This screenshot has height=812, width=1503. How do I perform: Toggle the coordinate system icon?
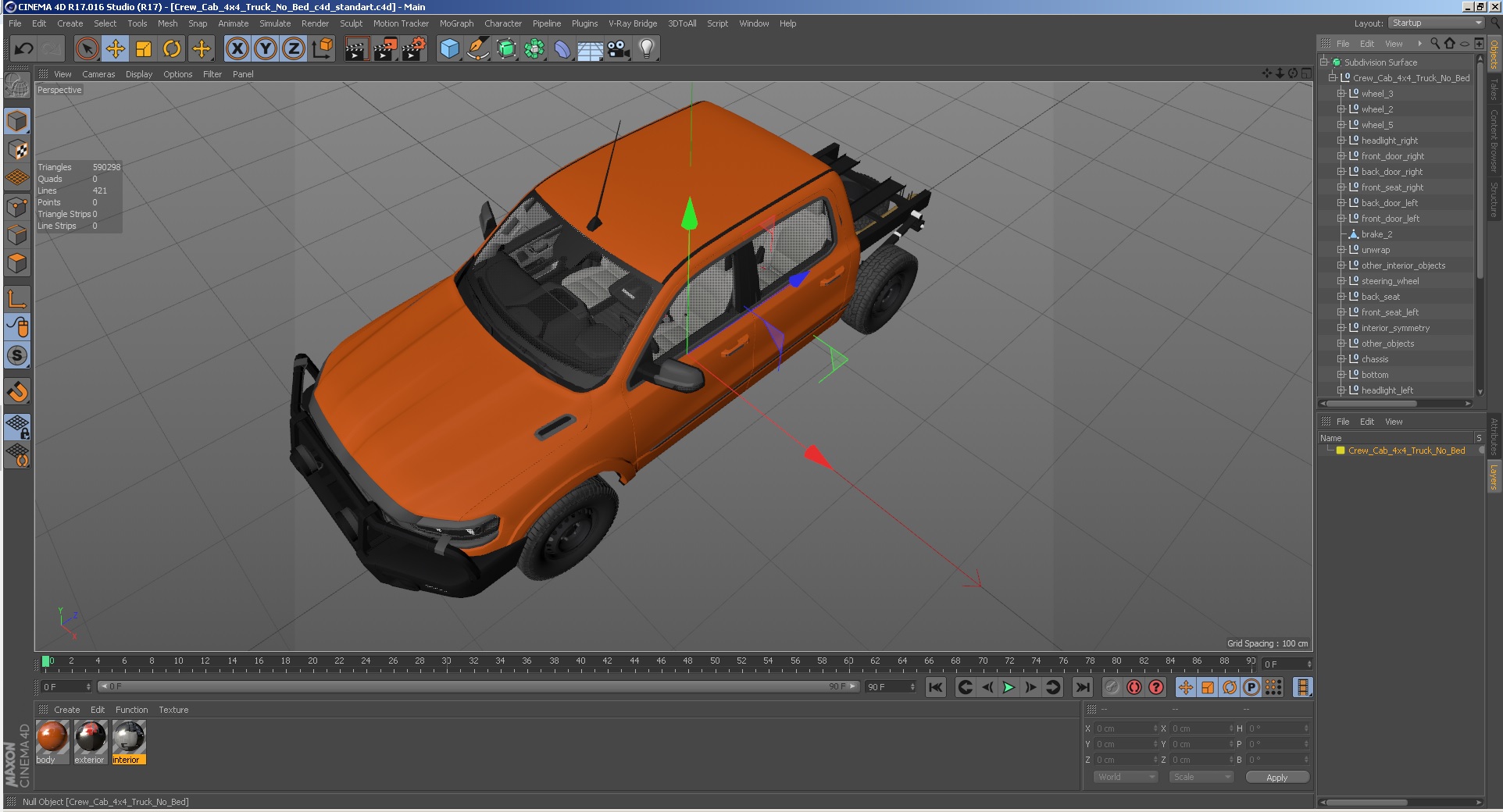[322, 49]
